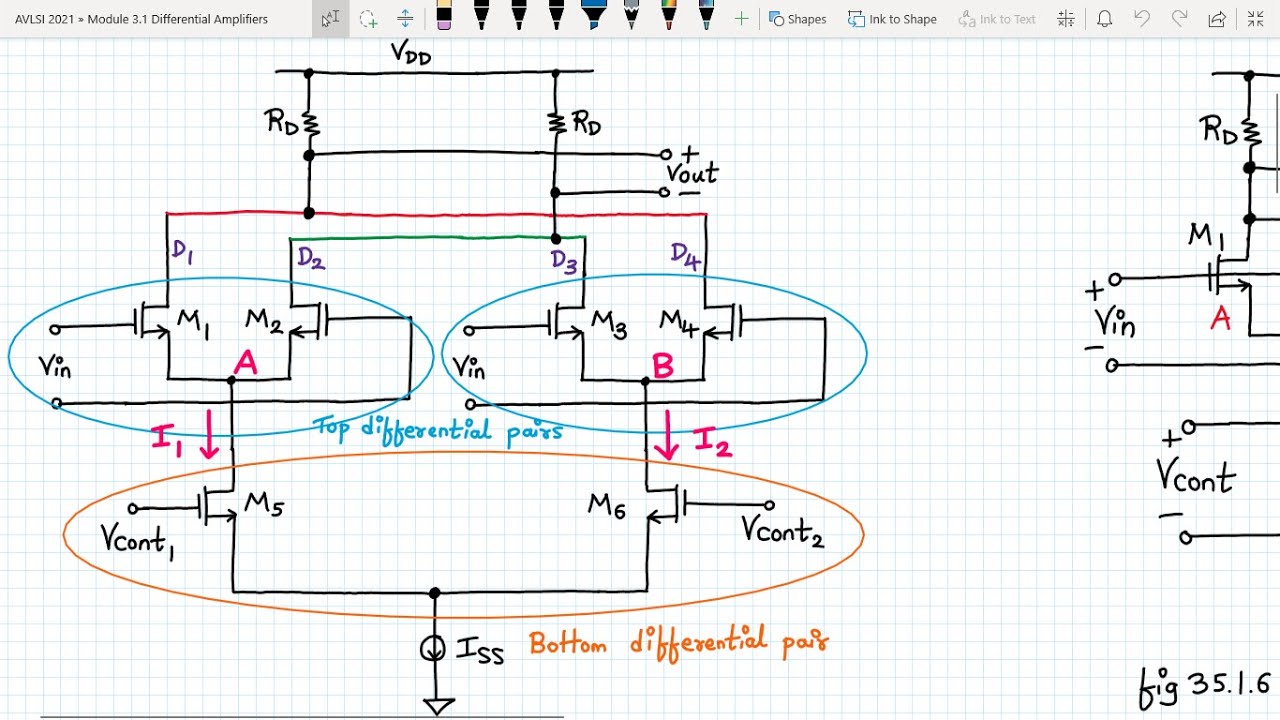Select the blue highlighter pen
The image size is (1280, 720).
click(x=594, y=16)
